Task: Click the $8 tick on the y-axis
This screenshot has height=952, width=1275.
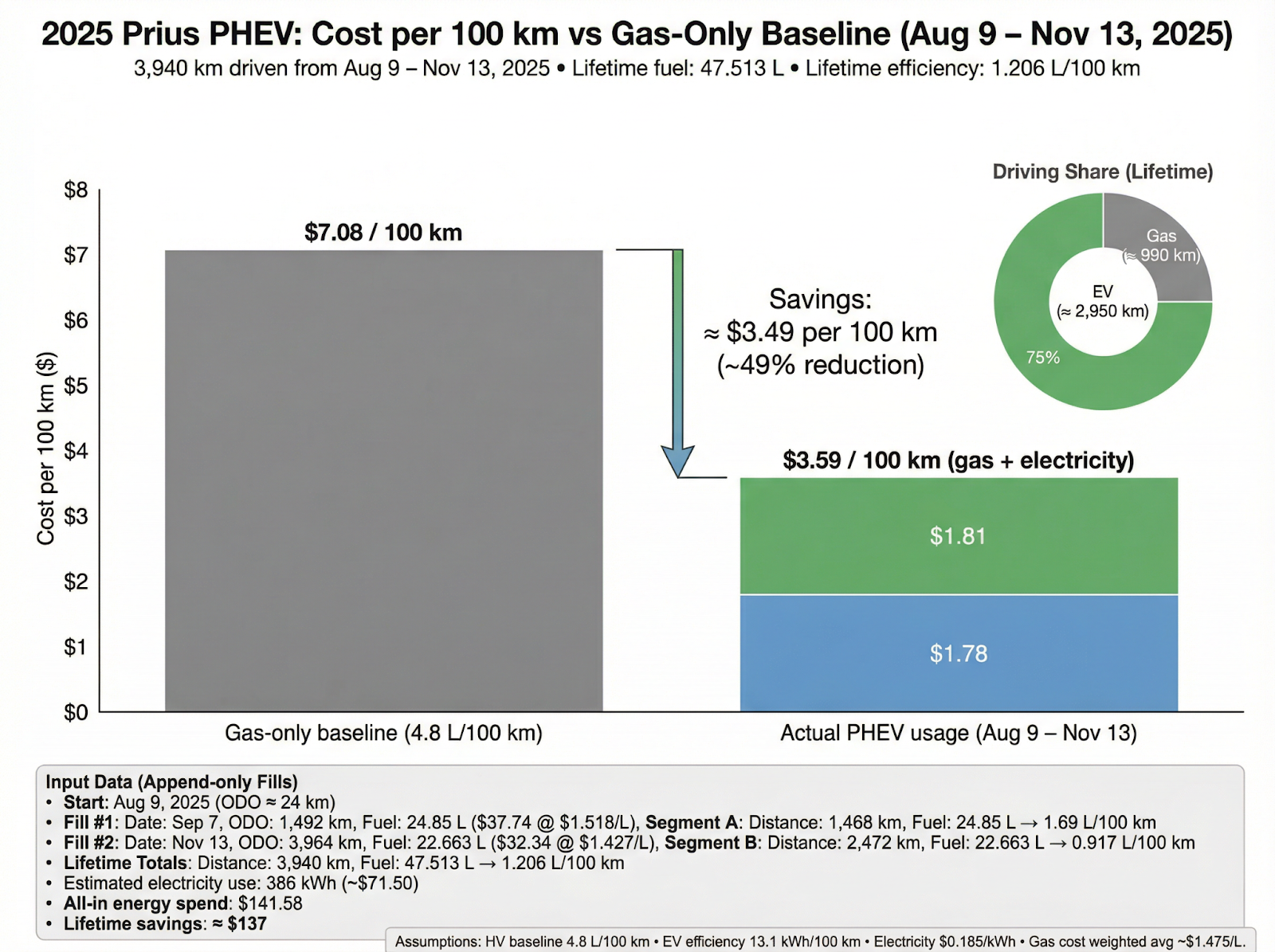Action: click(76, 190)
